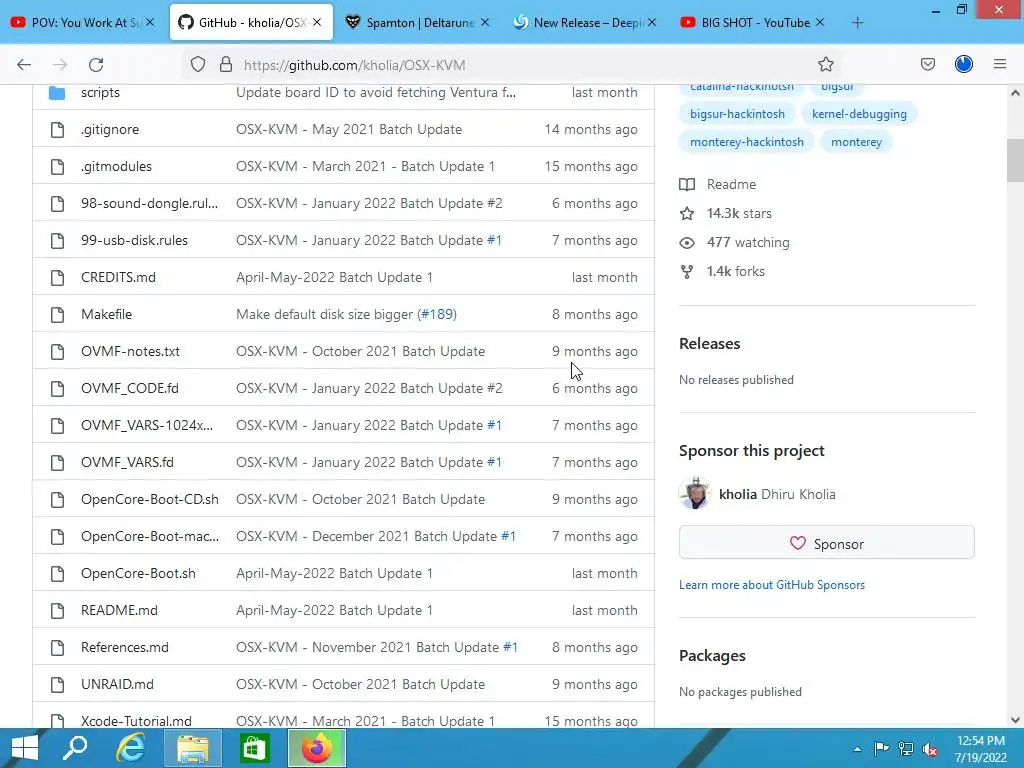
Task: Switch to POV: You Work At tab
Action: (x=84, y=23)
